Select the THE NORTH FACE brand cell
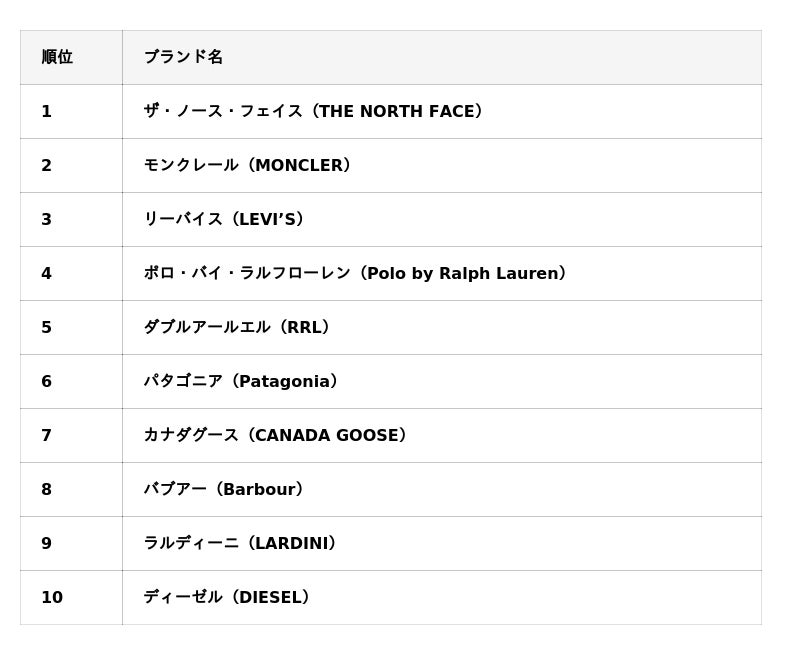 pos(313,111)
